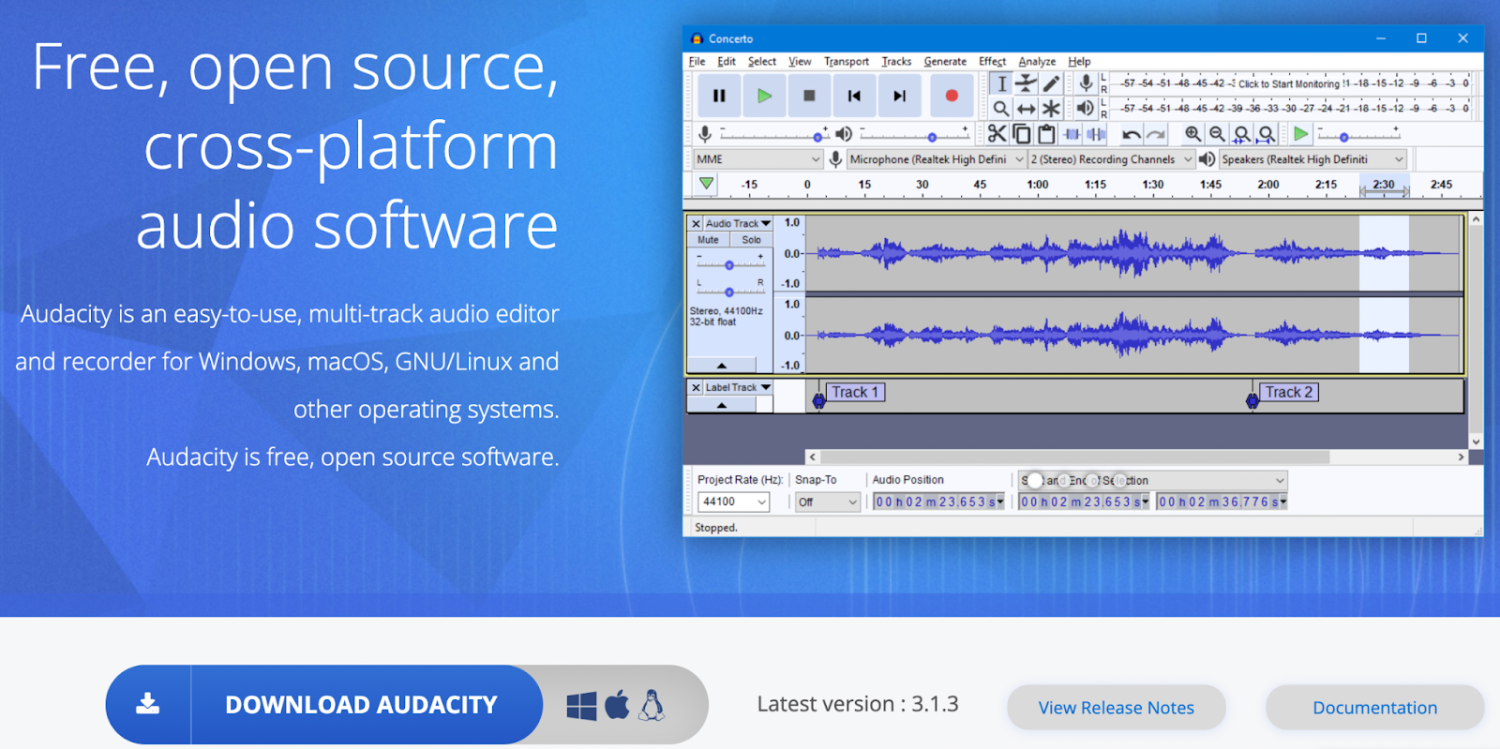The width and height of the screenshot is (1500, 749).
Task: Click the DOWNLOAD AUDACITY button
Action: point(324,705)
